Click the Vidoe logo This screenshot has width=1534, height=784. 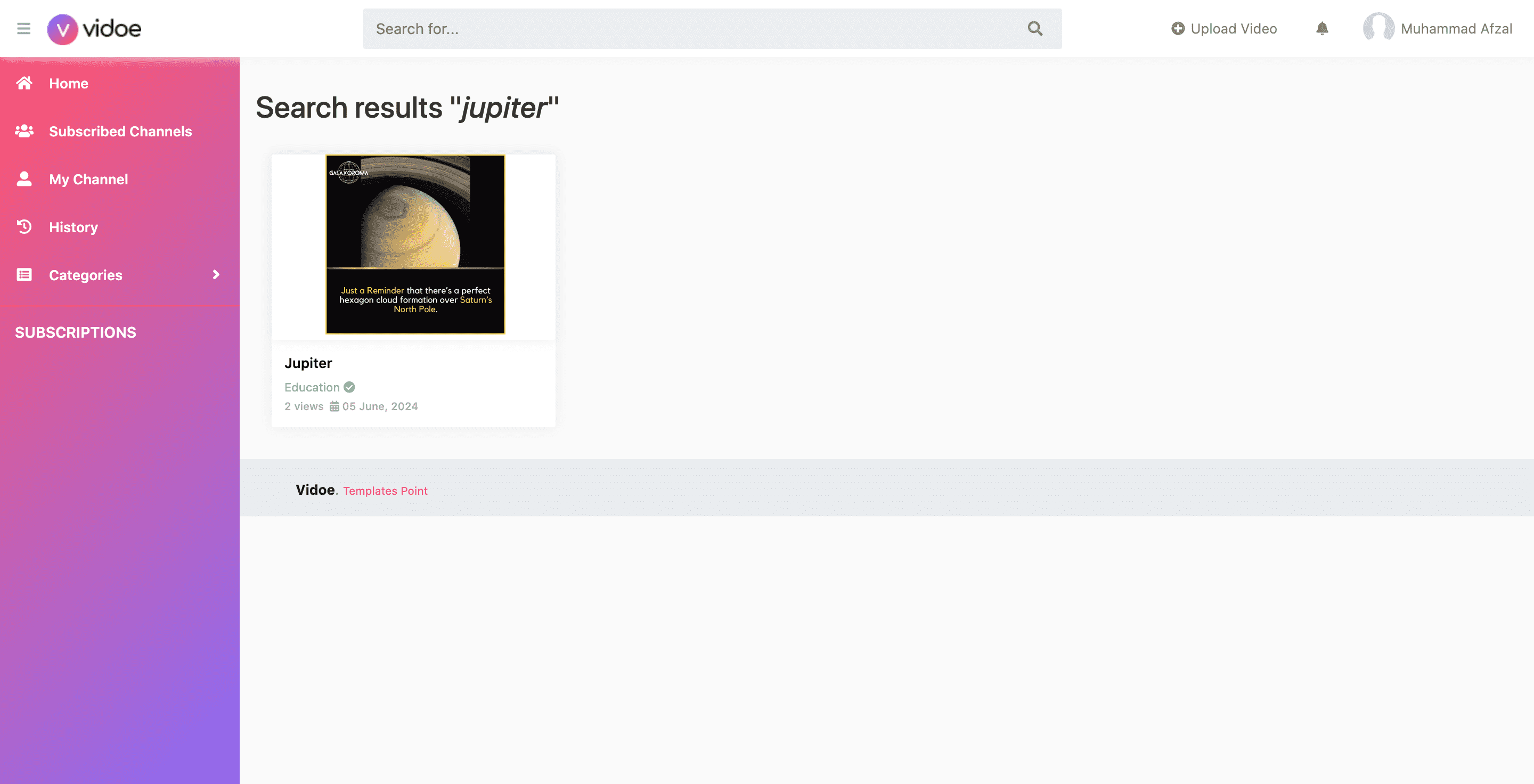pos(94,29)
